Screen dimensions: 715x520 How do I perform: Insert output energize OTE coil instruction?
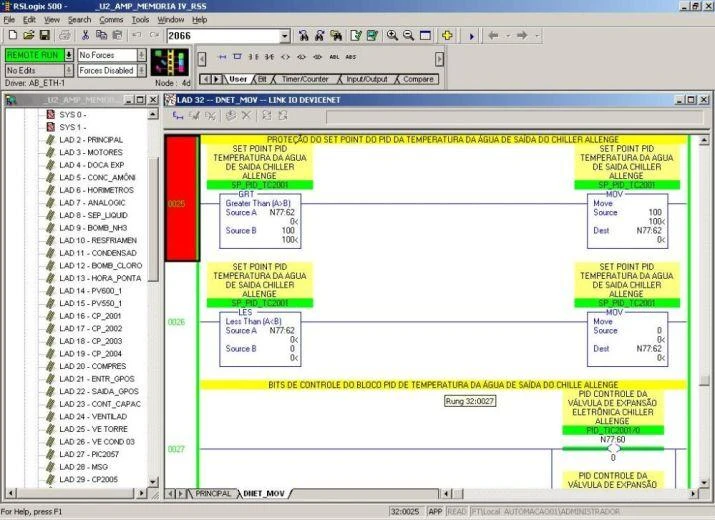(285, 57)
